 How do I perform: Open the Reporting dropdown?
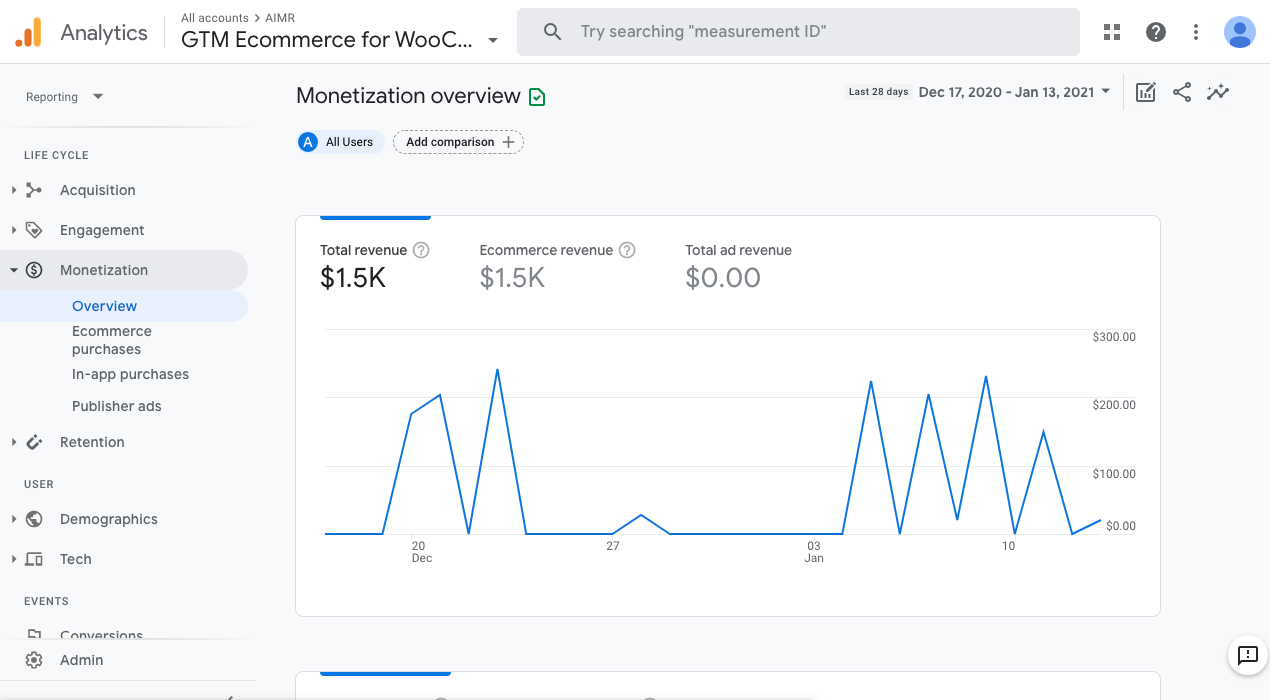[65, 97]
